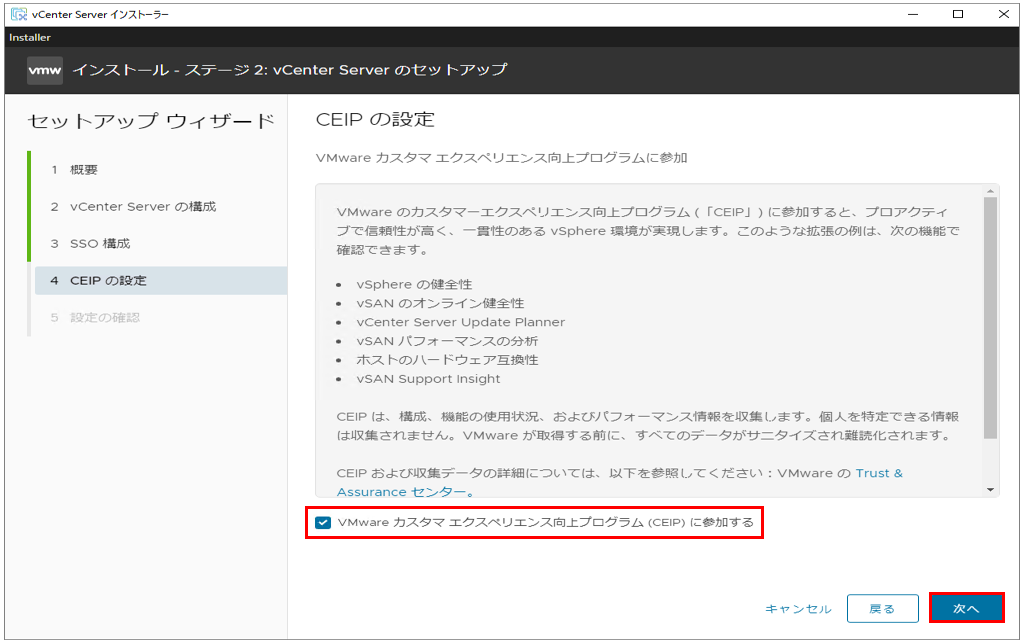The width and height of the screenshot is (1022, 641).
Task: Click the vCenter Server installer title bar icon
Action: [x=19, y=14]
